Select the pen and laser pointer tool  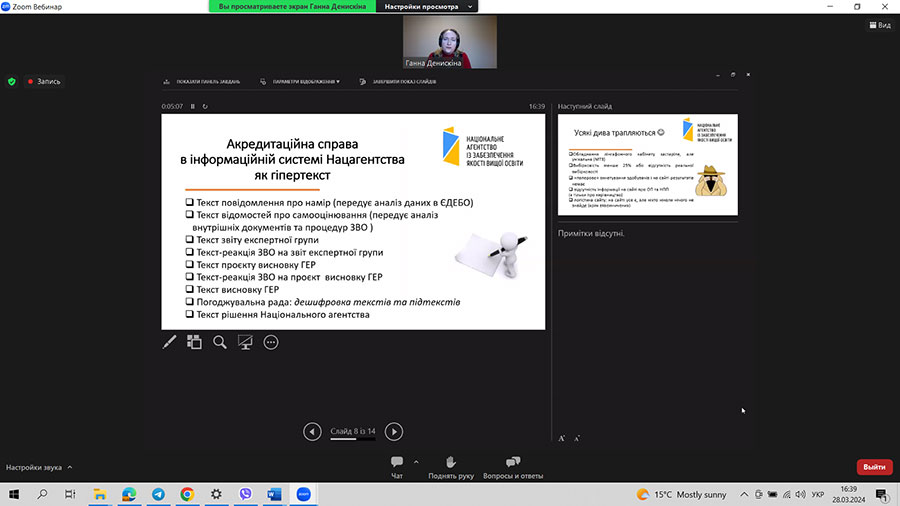169,342
